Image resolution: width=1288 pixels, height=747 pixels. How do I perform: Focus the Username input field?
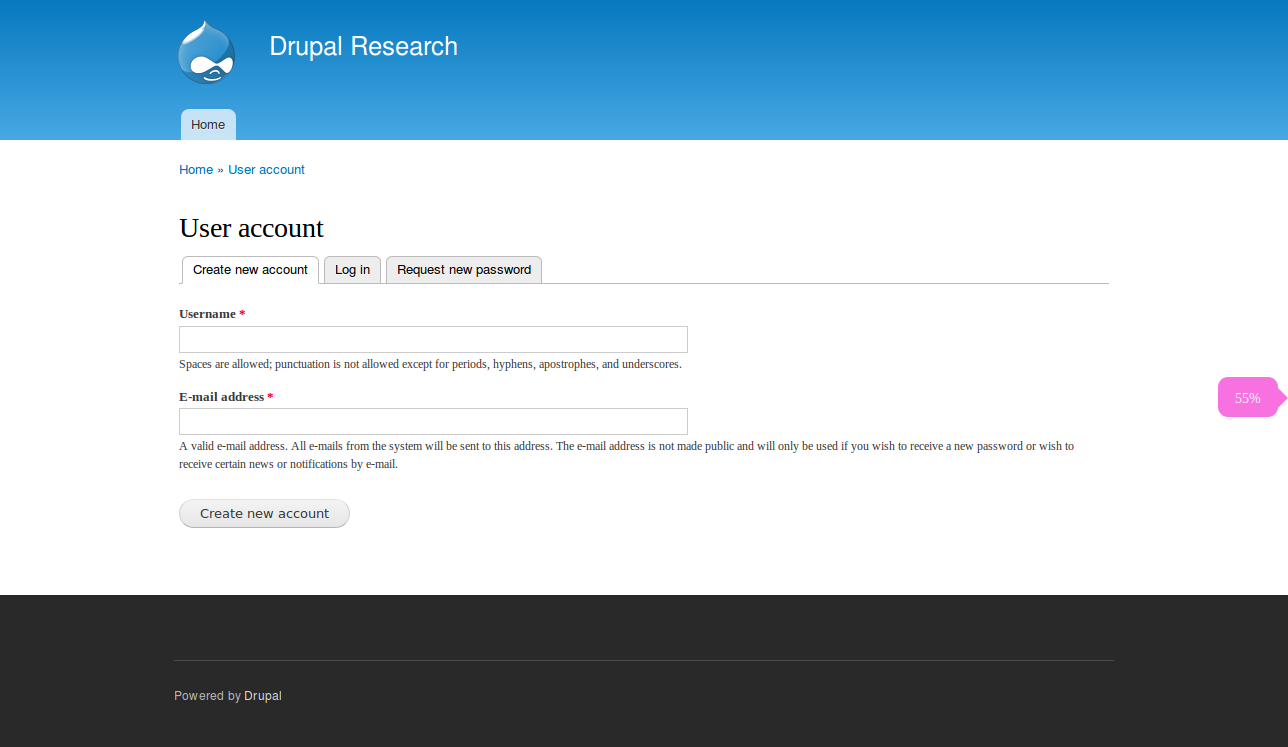point(433,339)
